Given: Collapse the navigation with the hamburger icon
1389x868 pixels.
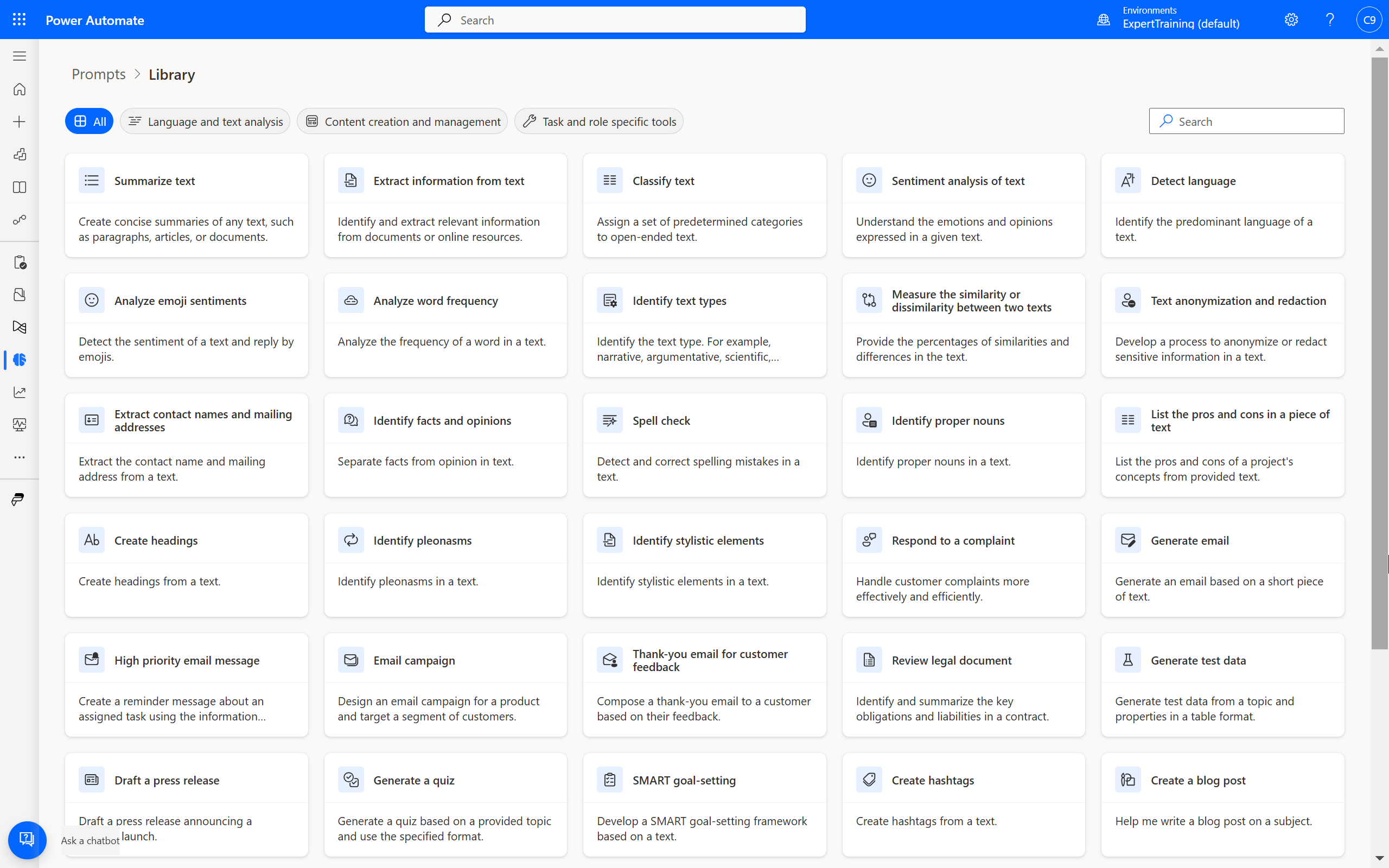Looking at the screenshot, I should pos(19,56).
